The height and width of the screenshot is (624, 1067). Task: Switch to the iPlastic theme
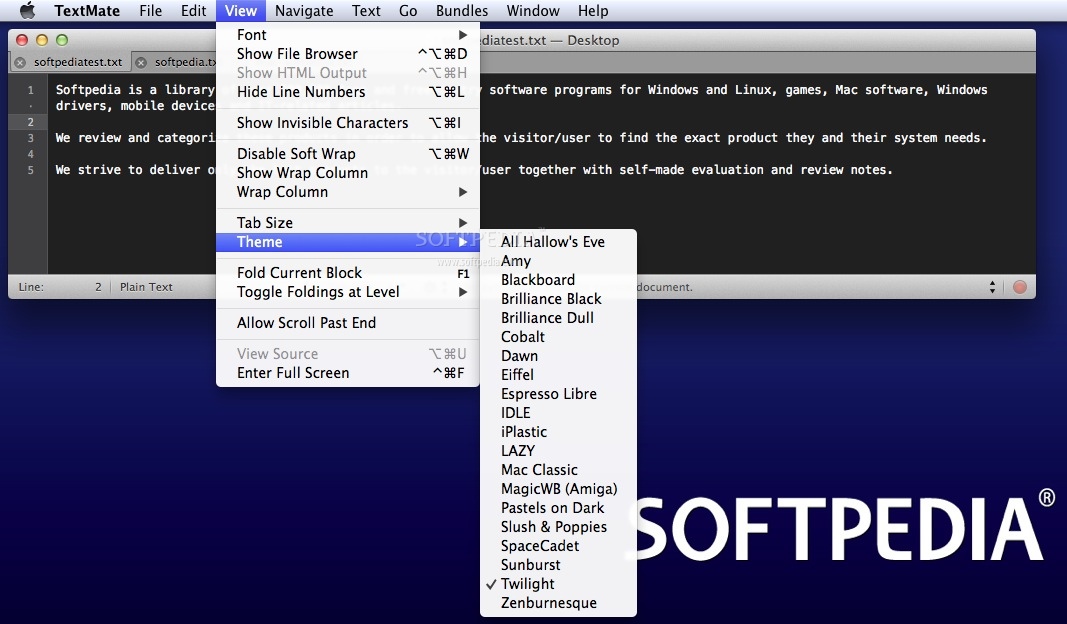[x=558, y=432]
